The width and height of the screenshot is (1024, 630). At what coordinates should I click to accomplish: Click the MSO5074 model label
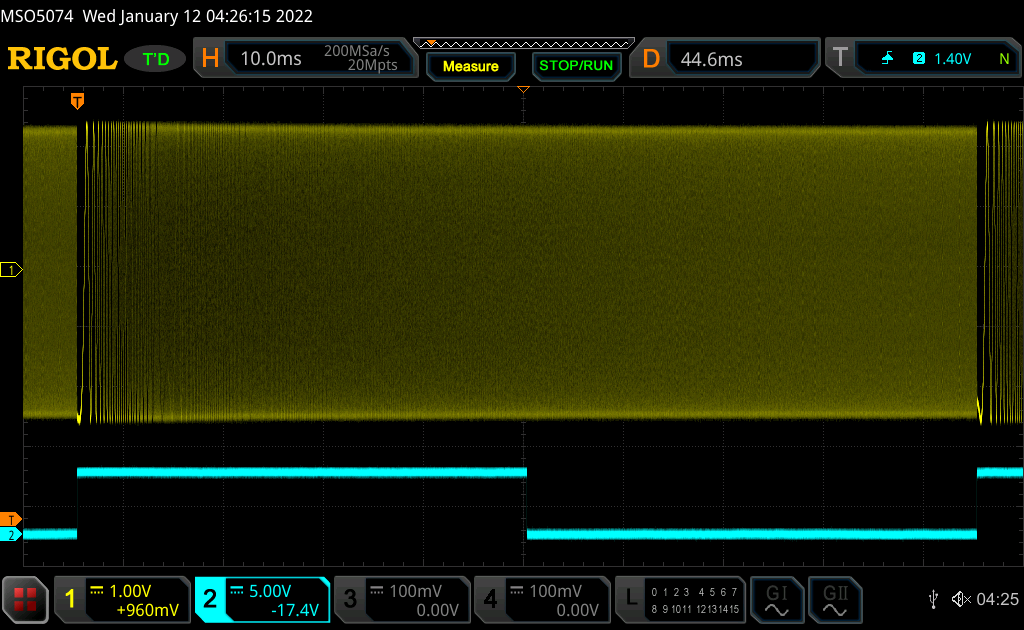click(x=37, y=16)
